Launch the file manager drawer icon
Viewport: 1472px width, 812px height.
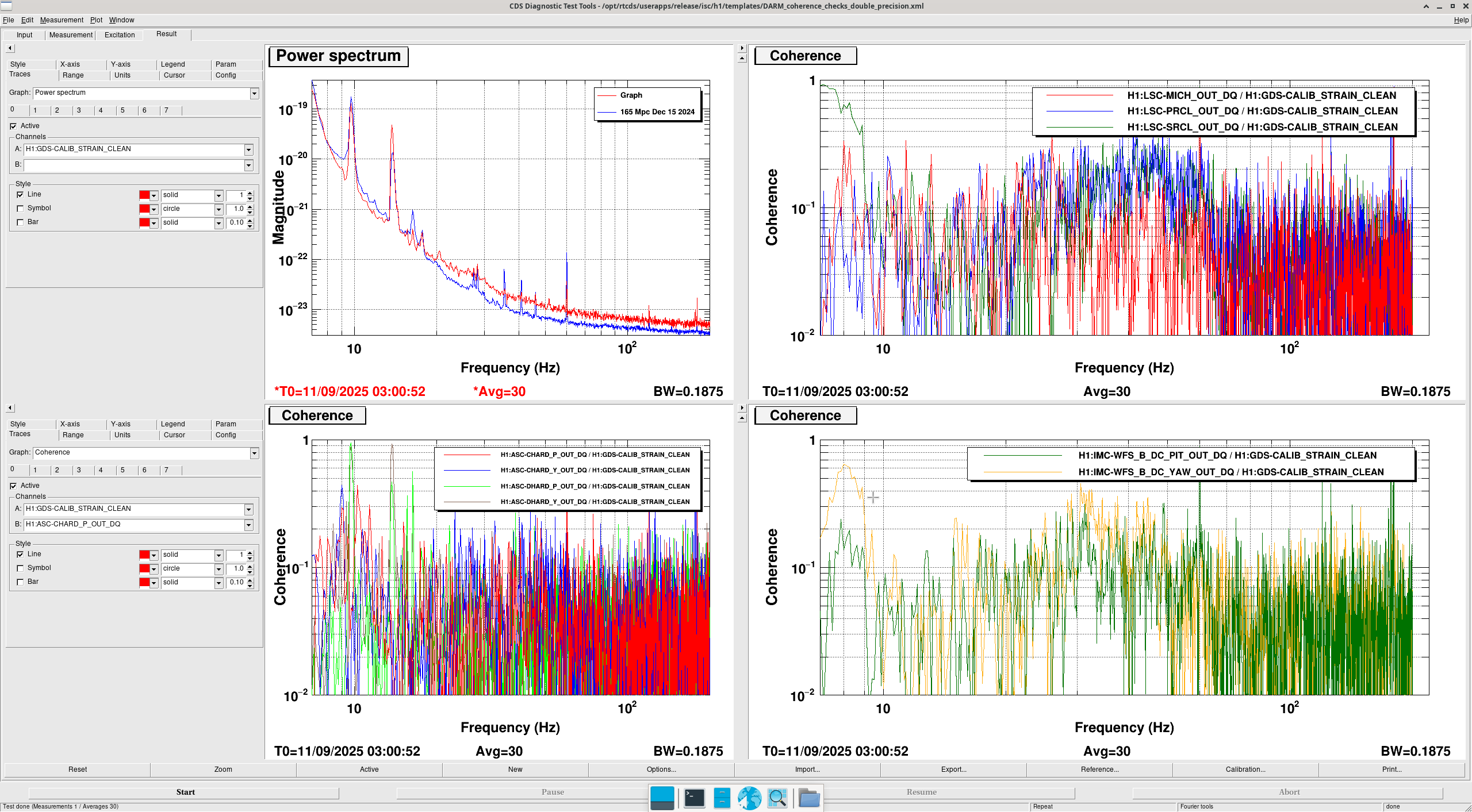tap(722, 798)
